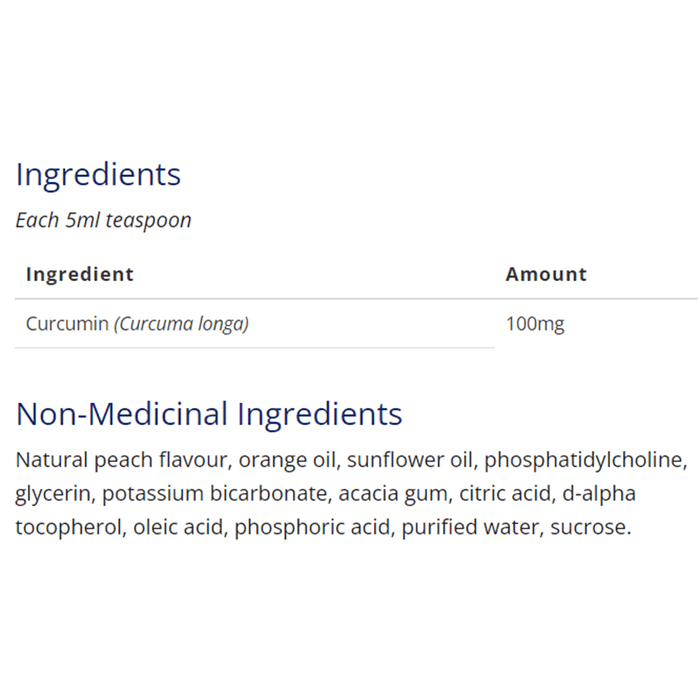The image size is (700, 700).
Task: Click the Ingredients heading
Action: (x=98, y=175)
